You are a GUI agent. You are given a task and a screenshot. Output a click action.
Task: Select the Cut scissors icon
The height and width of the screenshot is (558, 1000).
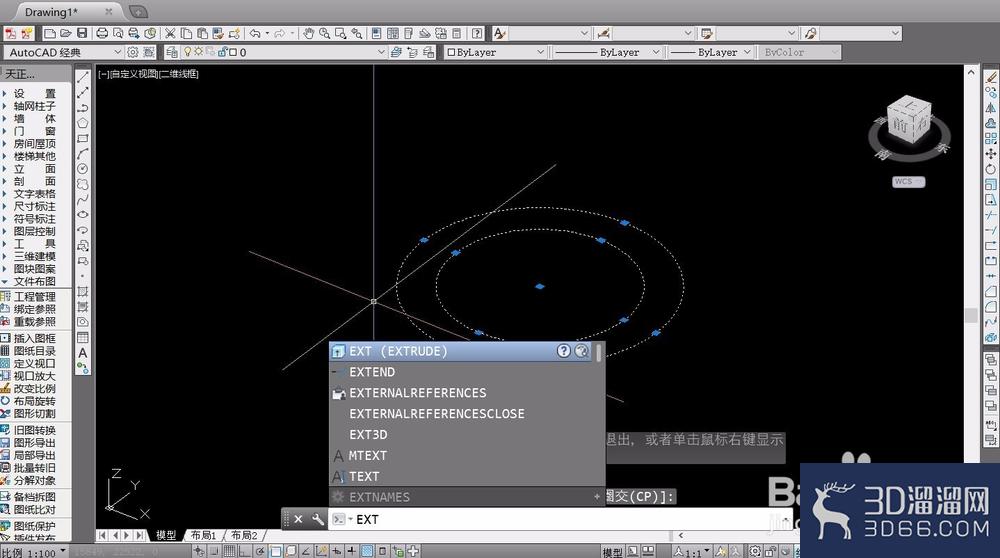click(170, 33)
